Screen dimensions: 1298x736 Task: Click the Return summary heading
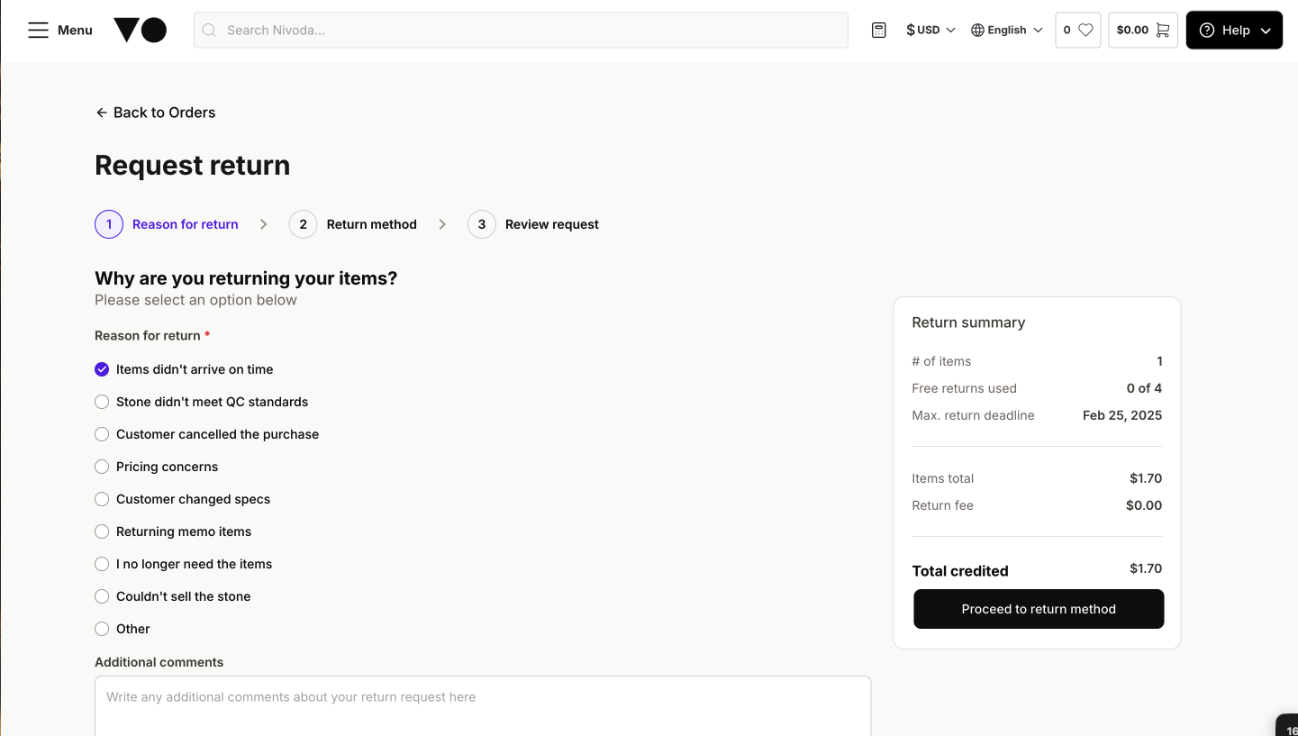click(x=968, y=322)
